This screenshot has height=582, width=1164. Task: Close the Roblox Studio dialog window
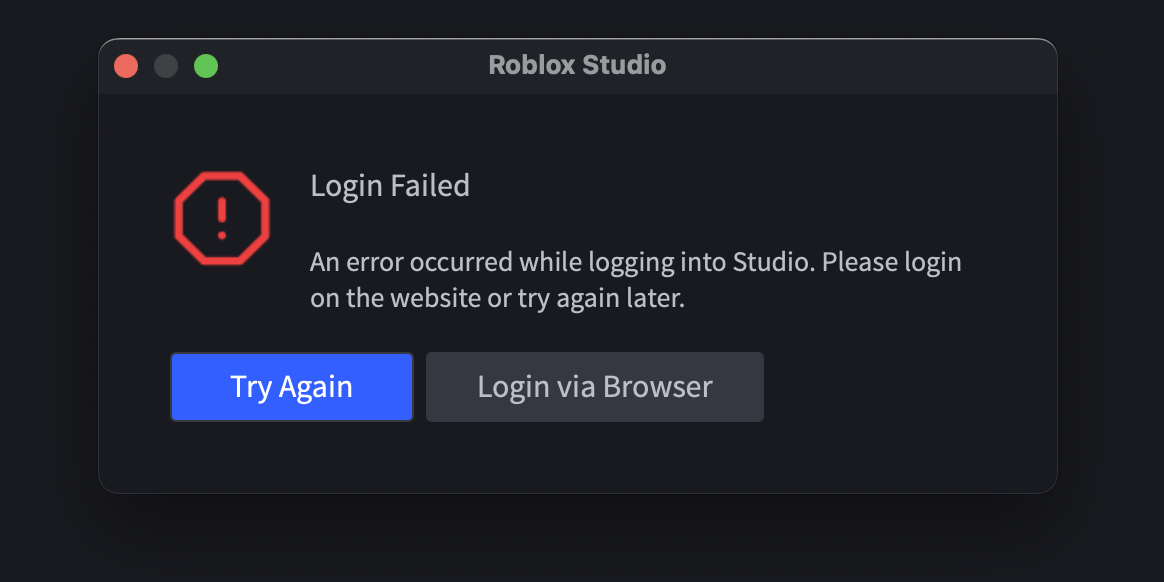point(126,66)
